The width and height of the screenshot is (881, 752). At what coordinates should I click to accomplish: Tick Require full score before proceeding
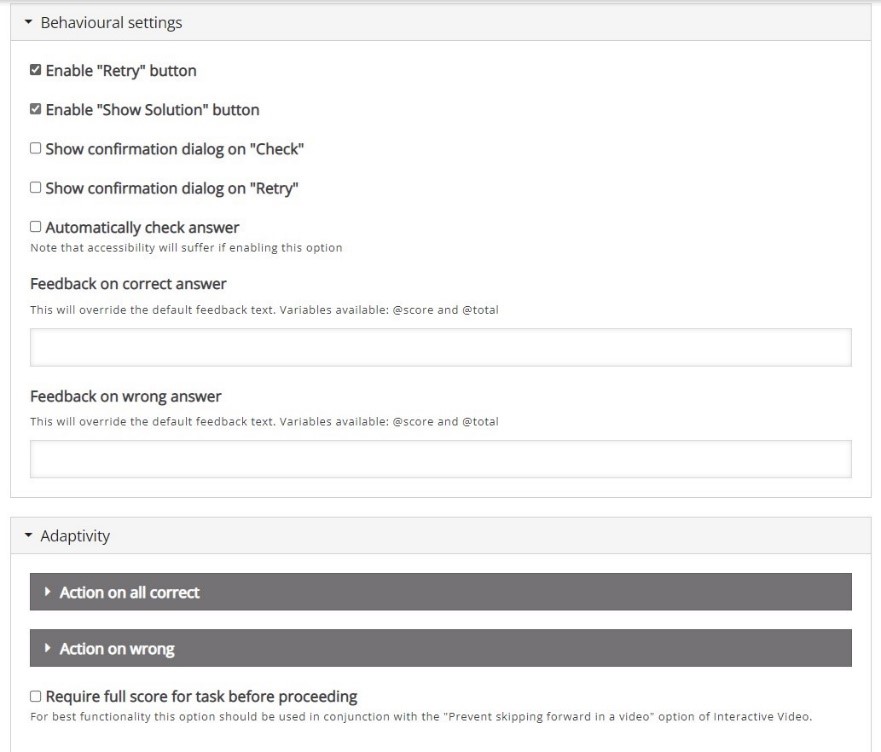pyautogui.click(x=35, y=696)
